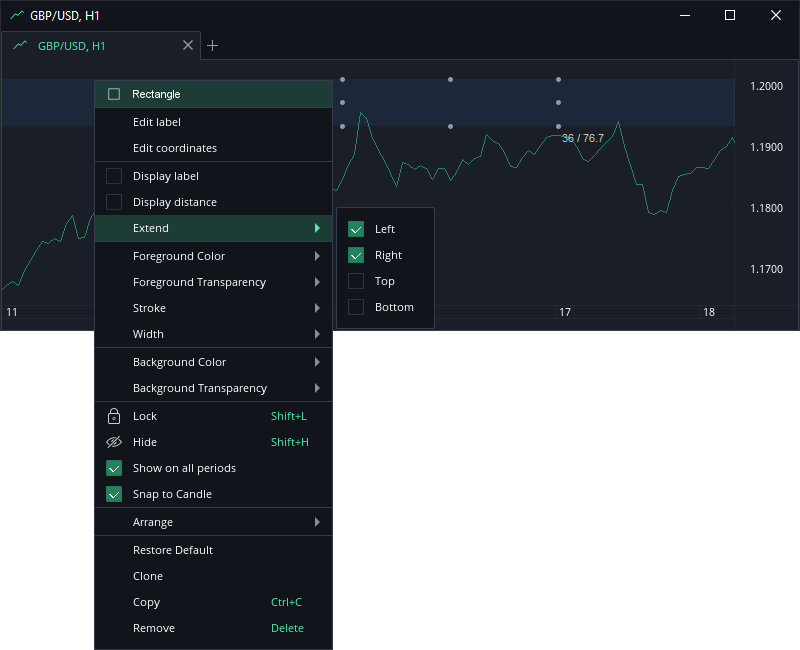Open the Extend submenu arrow
This screenshot has height=650, width=800.
[x=317, y=228]
